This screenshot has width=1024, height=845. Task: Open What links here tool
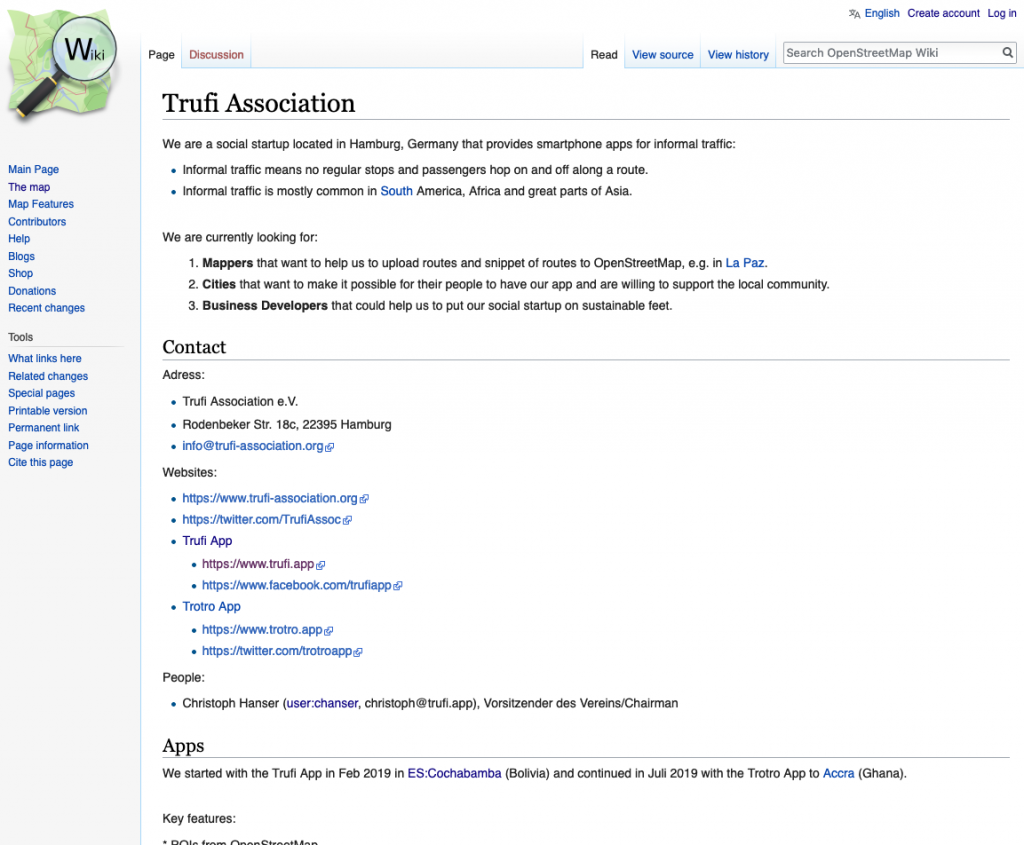[x=44, y=358]
